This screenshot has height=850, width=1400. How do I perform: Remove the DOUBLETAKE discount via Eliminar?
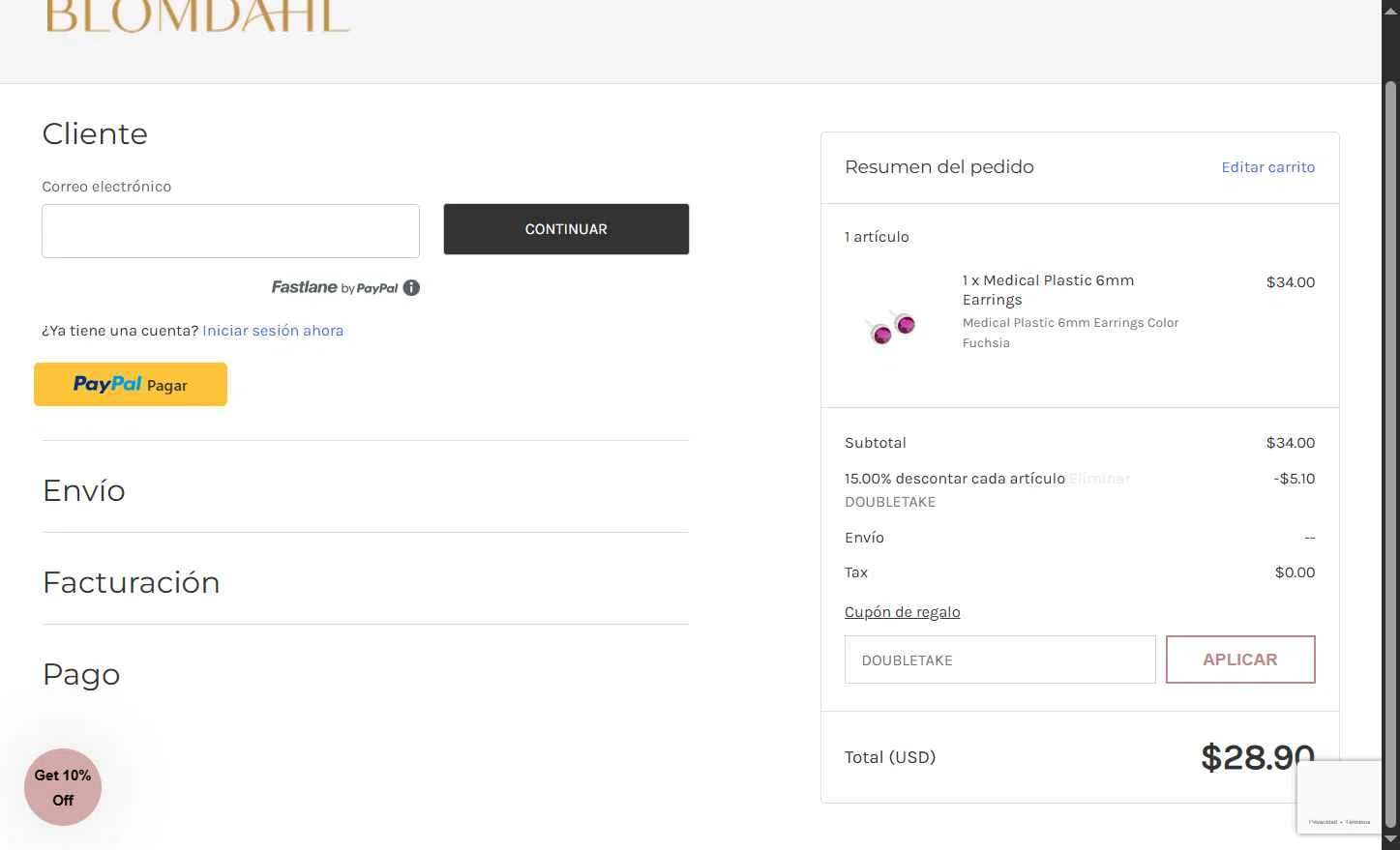pos(1099,479)
